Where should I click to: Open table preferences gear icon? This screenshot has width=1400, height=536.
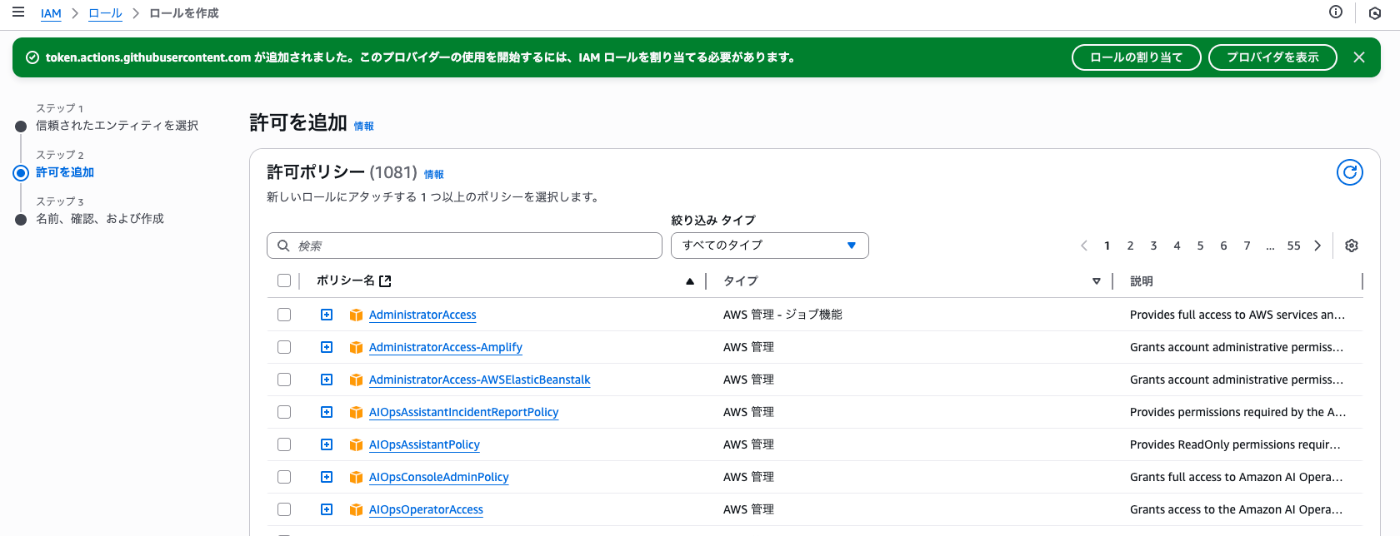point(1352,246)
